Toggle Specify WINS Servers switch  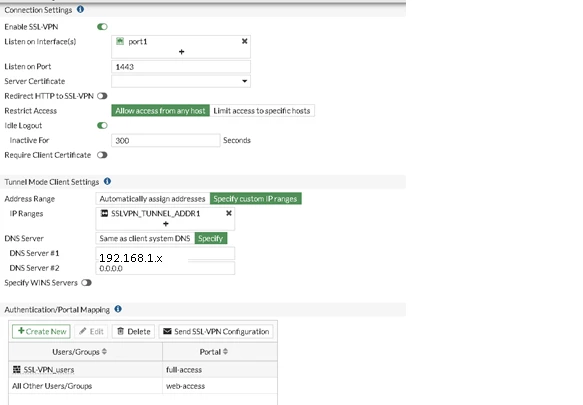coord(86,283)
